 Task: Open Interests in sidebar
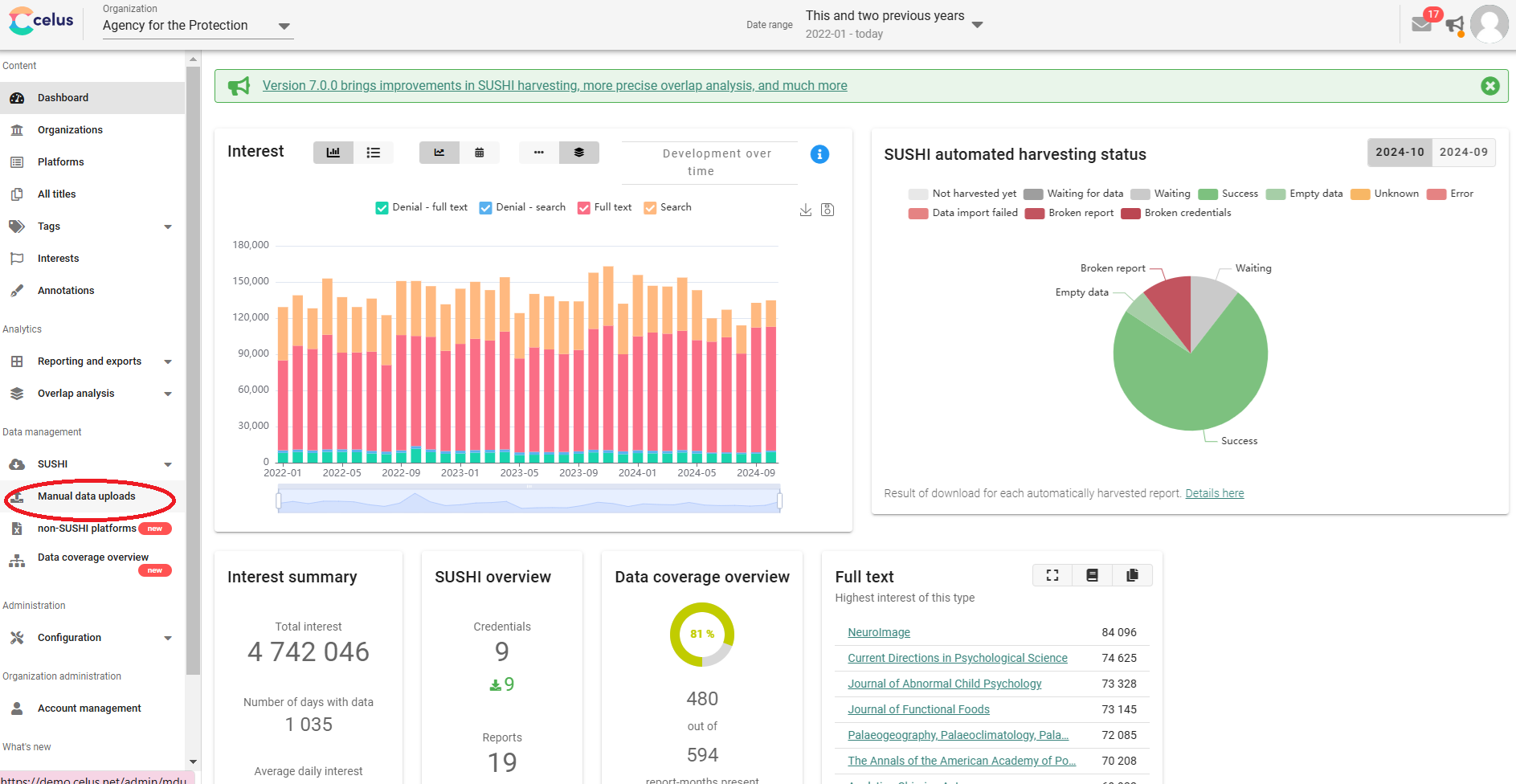92,259
